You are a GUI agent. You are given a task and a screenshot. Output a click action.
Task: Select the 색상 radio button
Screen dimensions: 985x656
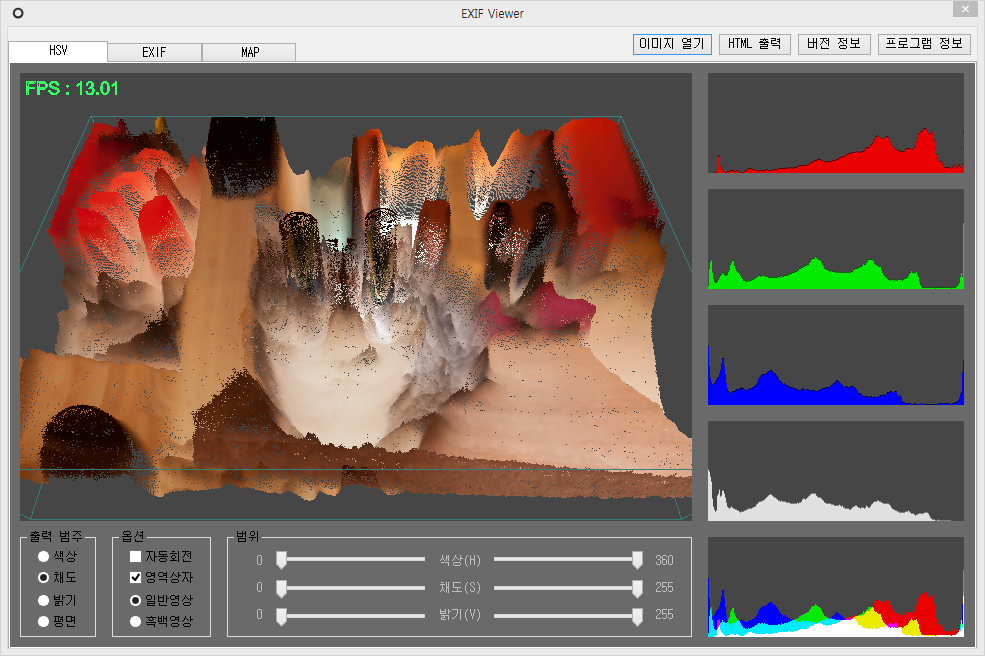point(44,556)
